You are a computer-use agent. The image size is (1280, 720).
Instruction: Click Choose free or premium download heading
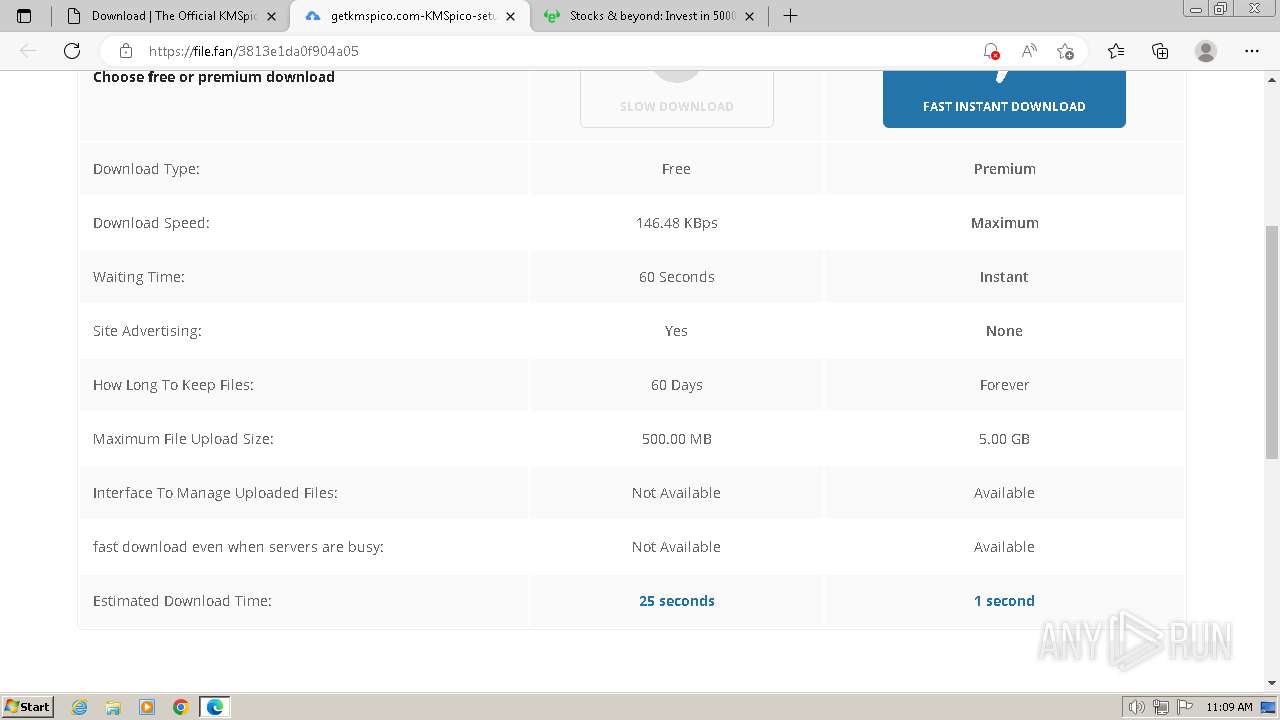pyautogui.click(x=214, y=77)
